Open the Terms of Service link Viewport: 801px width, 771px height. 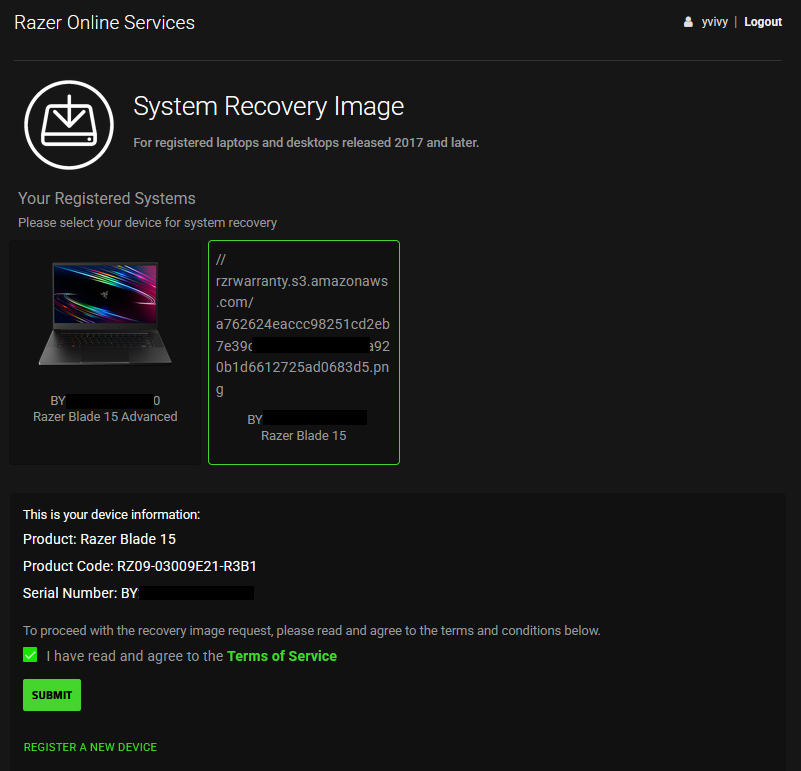tap(281, 655)
